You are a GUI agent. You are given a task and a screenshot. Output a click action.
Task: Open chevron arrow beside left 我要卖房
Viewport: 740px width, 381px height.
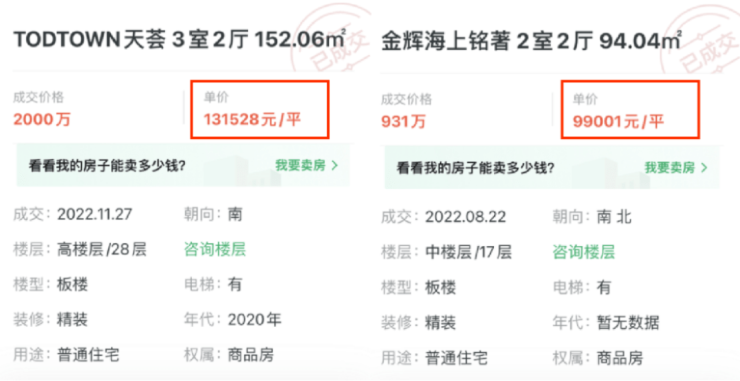point(335,166)
